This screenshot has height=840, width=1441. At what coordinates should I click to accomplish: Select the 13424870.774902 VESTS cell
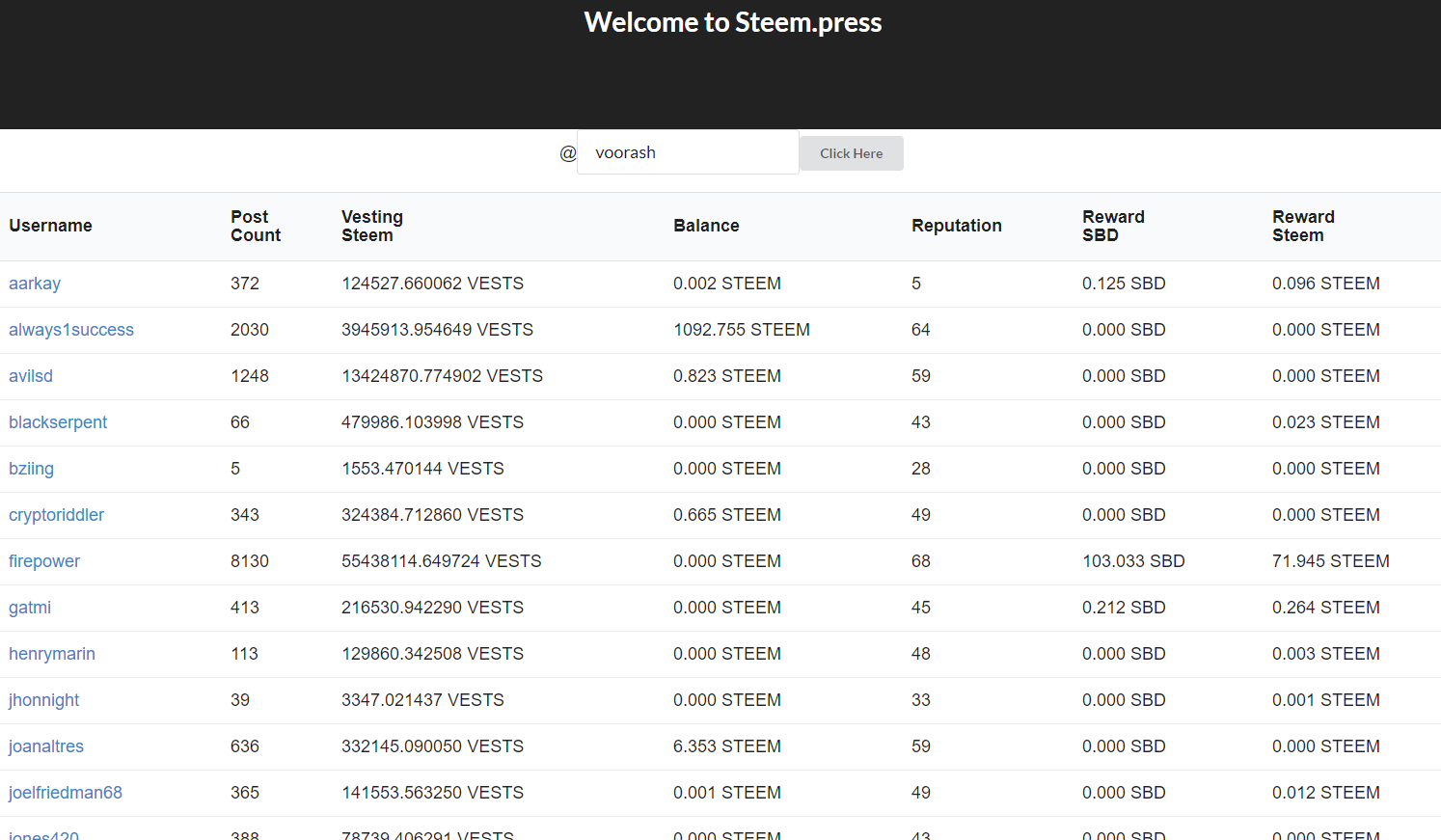442,376
